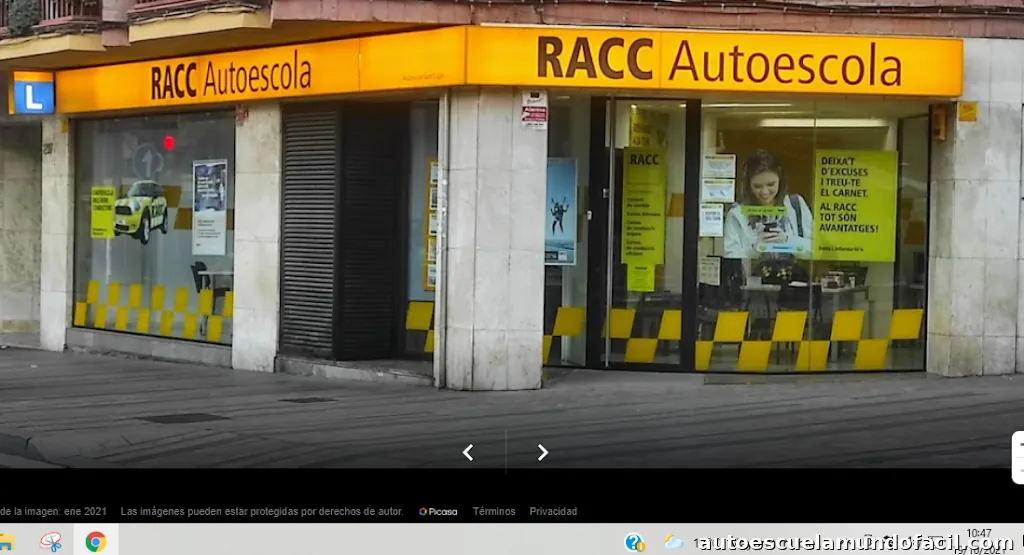Open Google Chrome from the taskbar

(96, 542)
